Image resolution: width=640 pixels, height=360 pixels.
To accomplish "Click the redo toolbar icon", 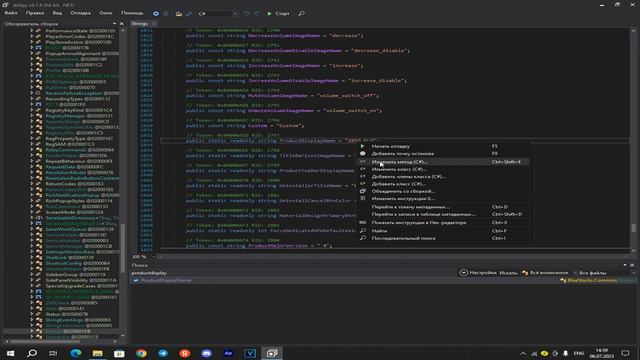I will [x=256, y=13].
